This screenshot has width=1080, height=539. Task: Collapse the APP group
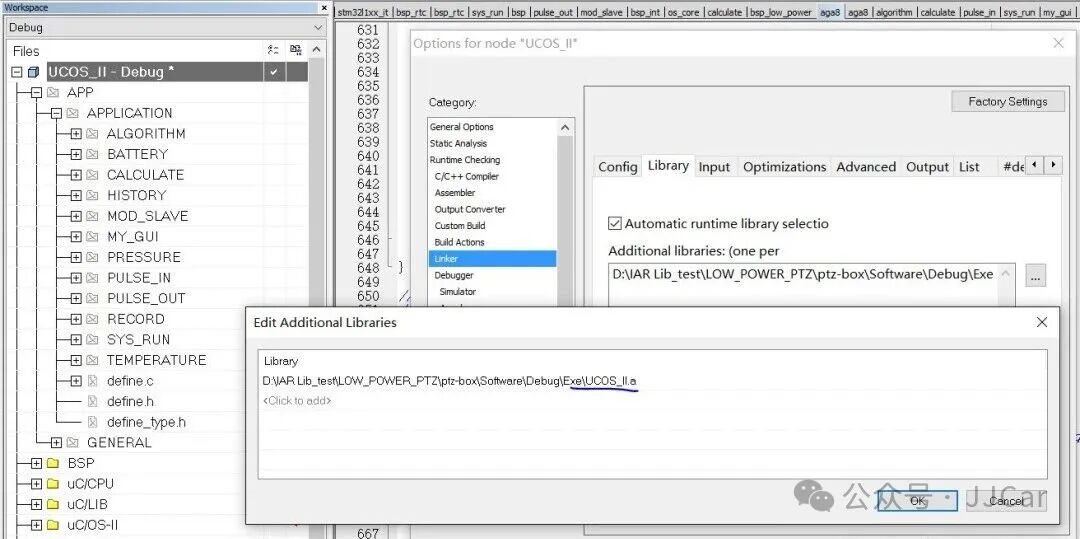tap(37, 93)
